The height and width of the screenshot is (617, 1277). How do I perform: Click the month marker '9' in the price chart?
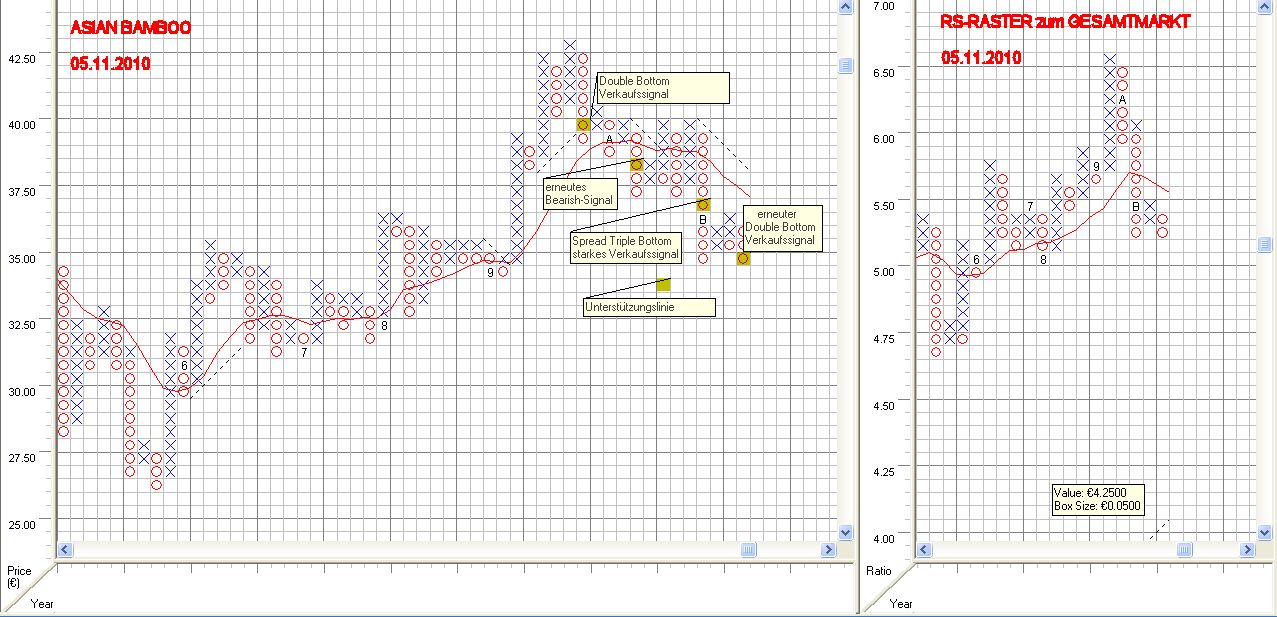click(490, 272)
